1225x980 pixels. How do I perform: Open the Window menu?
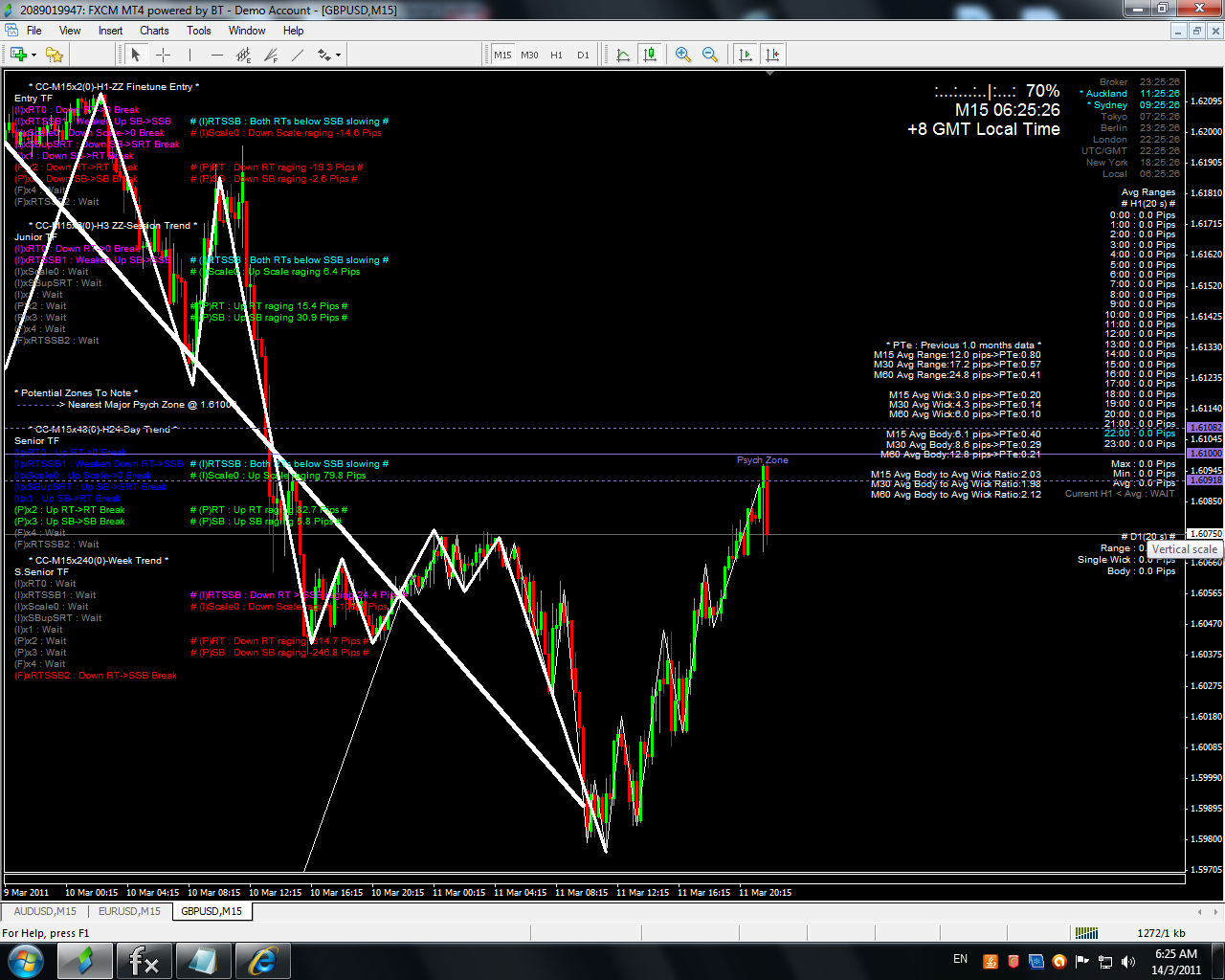[x=247, y=31]
